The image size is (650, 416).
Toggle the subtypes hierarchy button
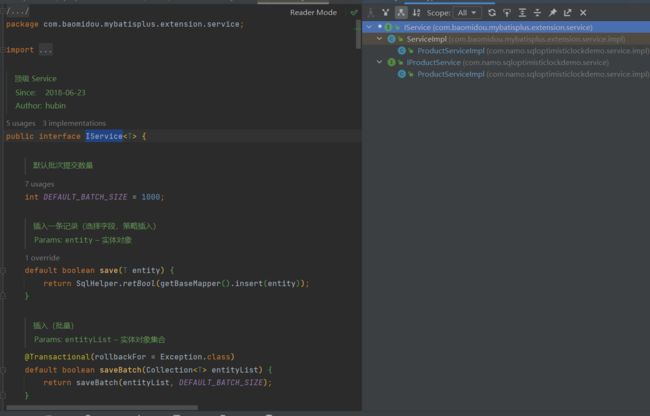[x=401, y=13]
